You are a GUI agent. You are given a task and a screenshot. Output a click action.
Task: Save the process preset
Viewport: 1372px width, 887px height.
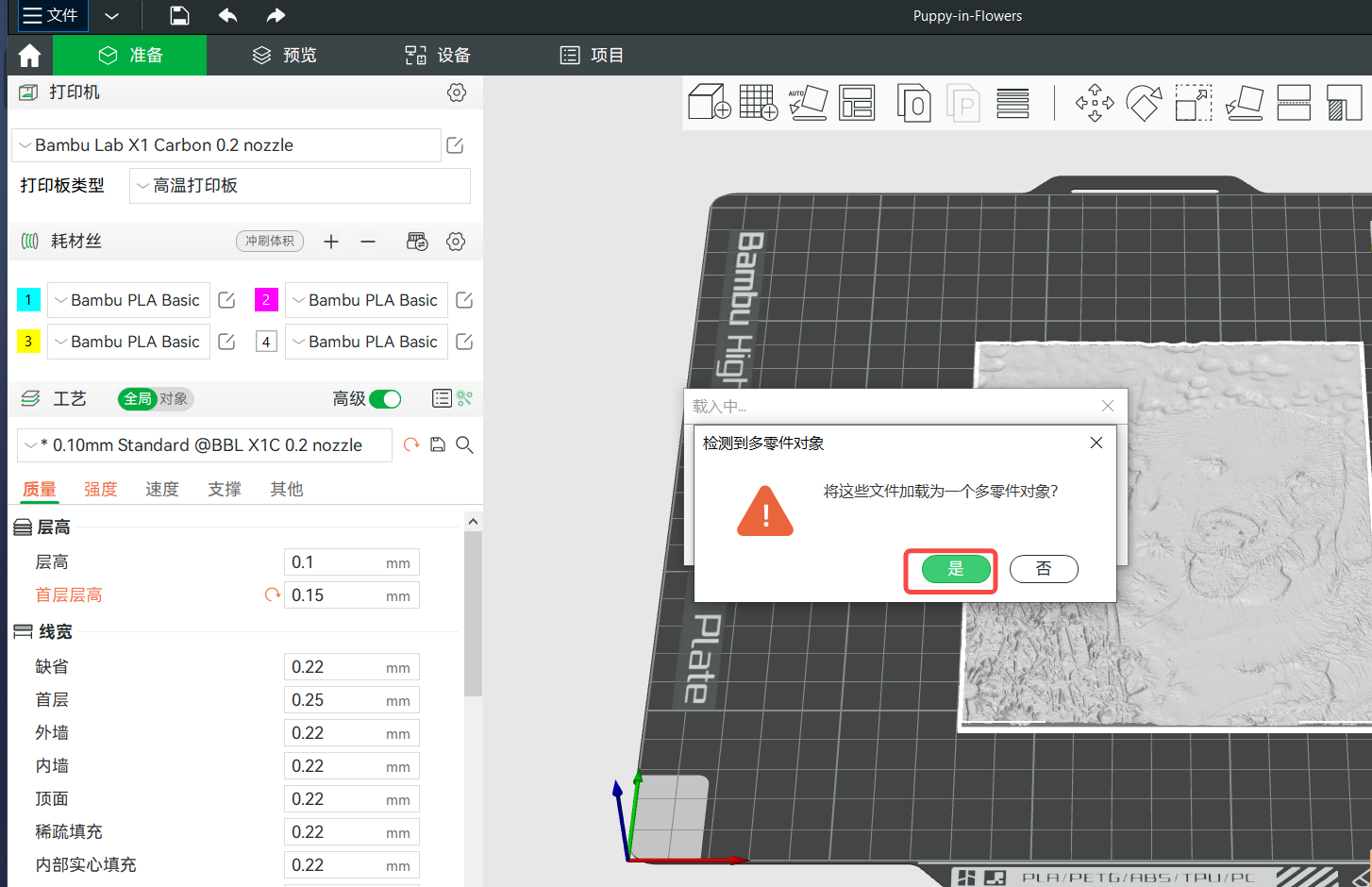[x=438, y=444]
